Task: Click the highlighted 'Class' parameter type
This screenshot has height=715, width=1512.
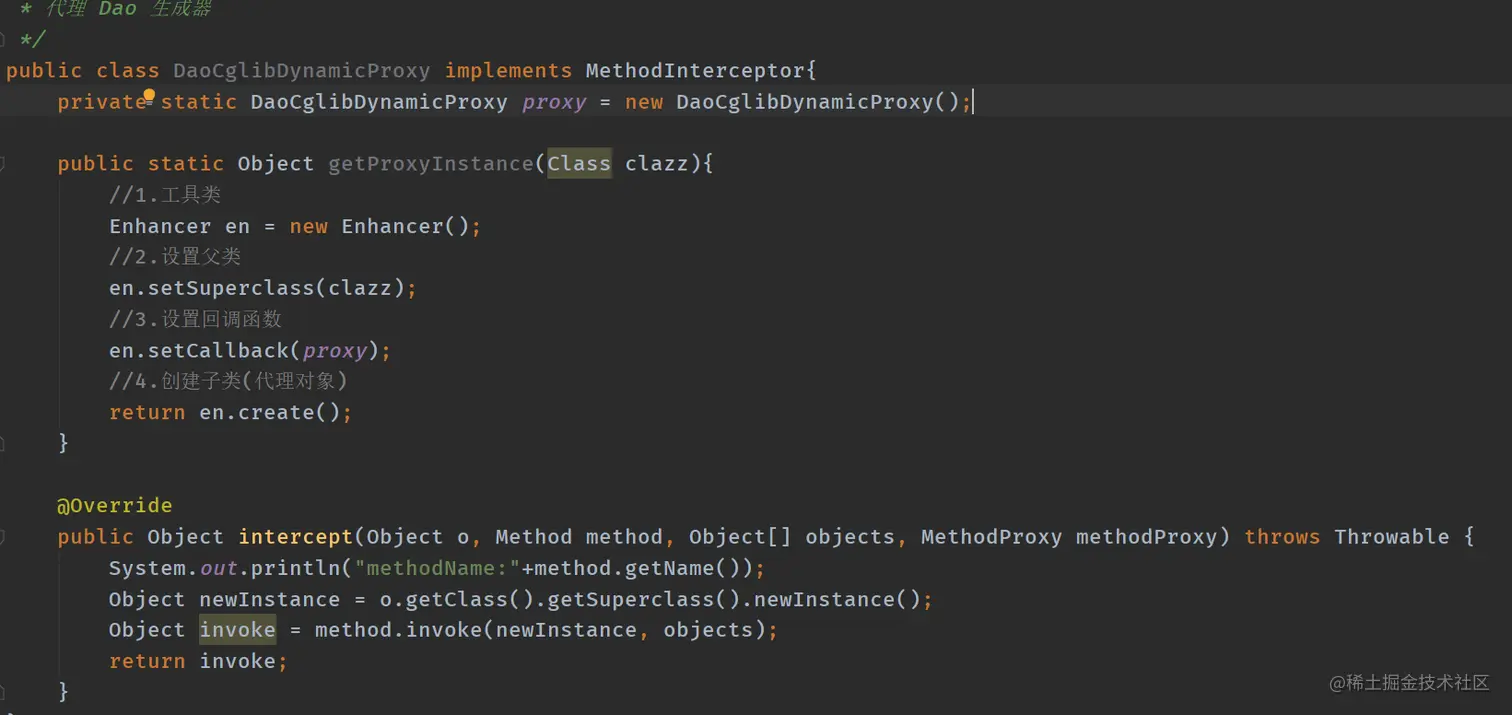Action: point(579,163)
